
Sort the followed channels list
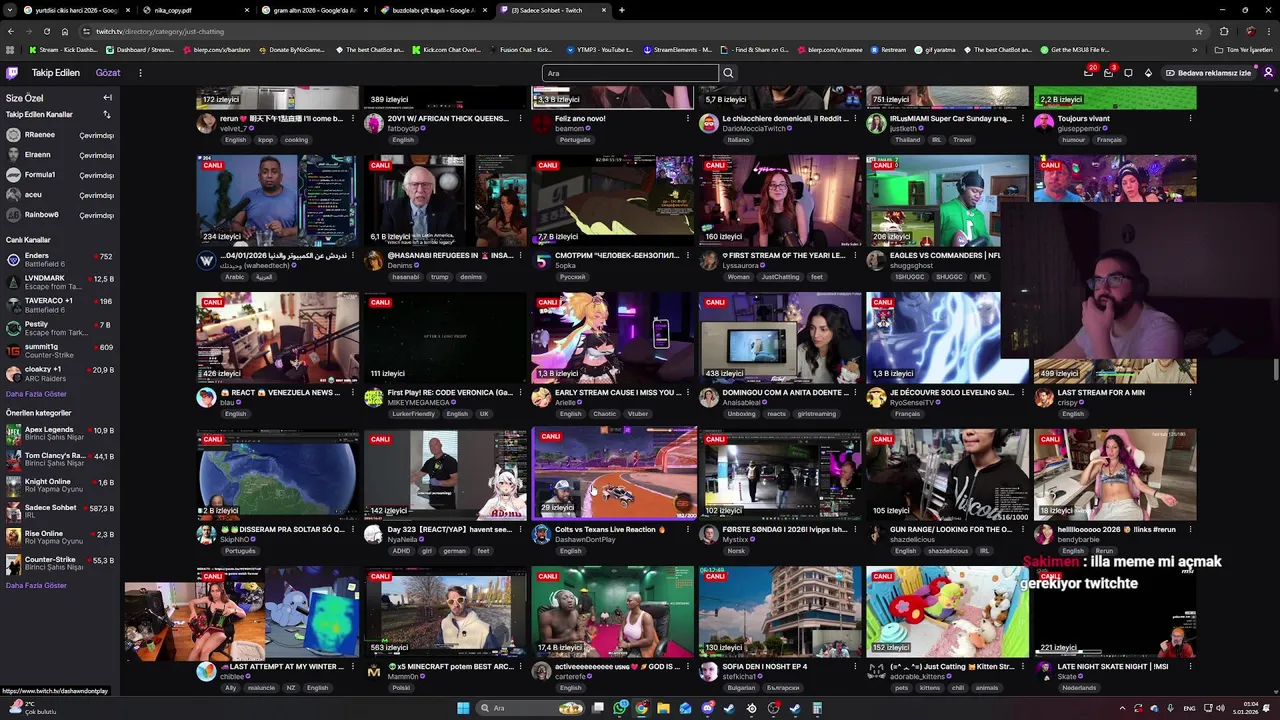(107, 114)
